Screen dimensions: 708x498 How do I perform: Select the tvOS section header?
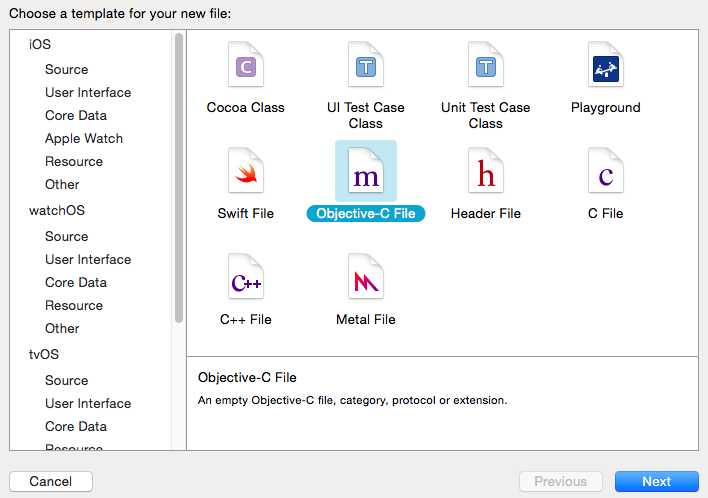pos(44,353)
